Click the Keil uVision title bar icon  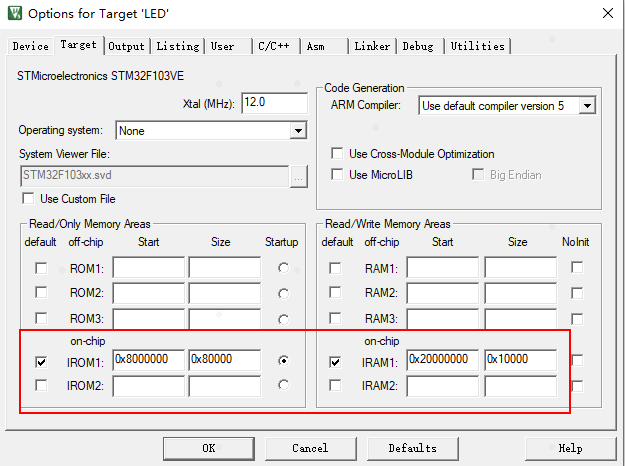pyautogui.click(x=15, y=13)
